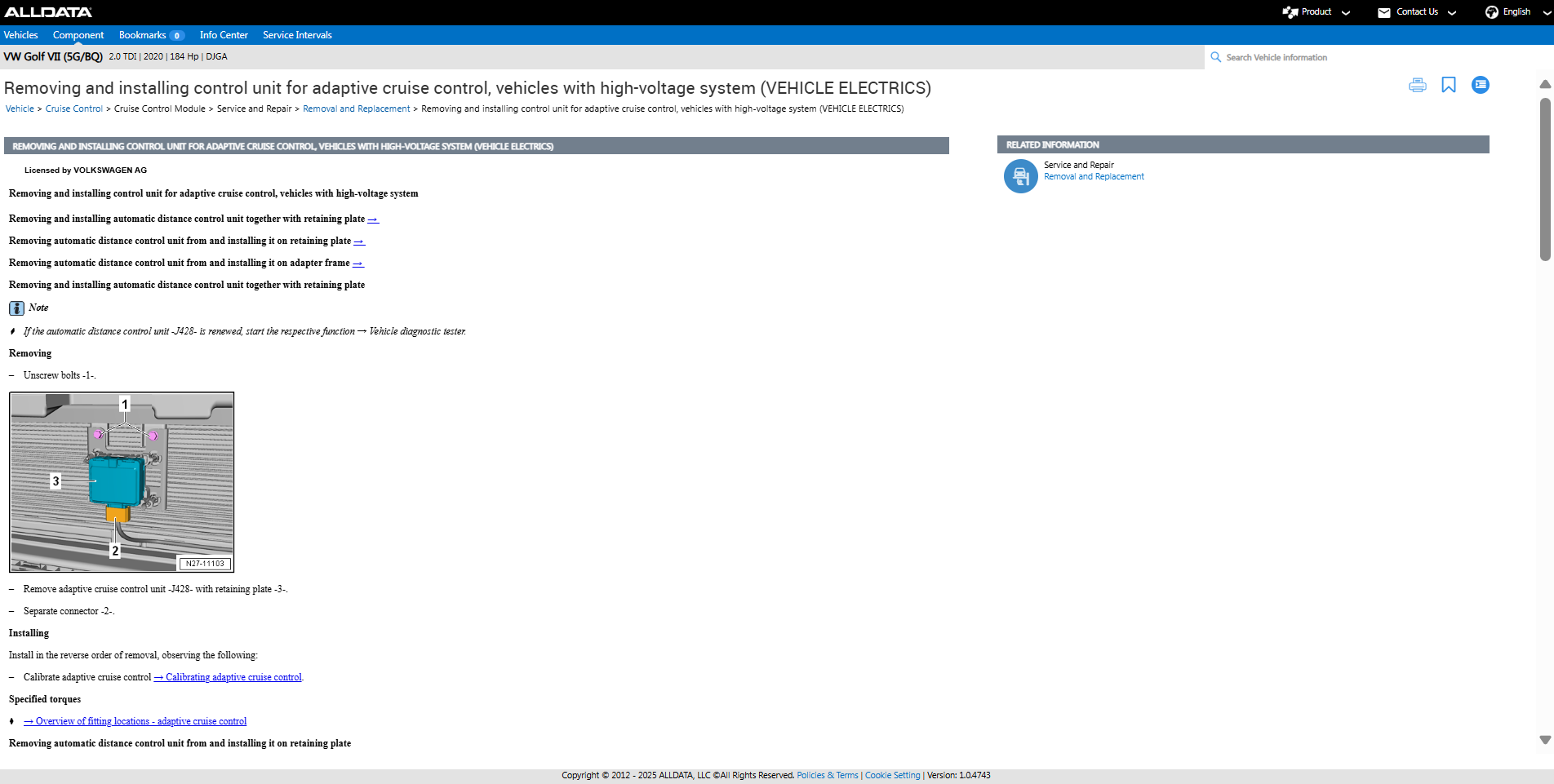
Task: Open the Contact Us dropdown arrow
Action: point(1452,12)
